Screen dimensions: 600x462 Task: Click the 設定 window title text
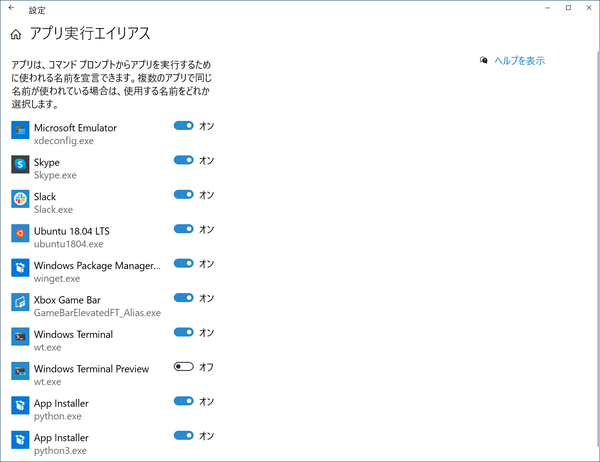(x=37, y=10)
